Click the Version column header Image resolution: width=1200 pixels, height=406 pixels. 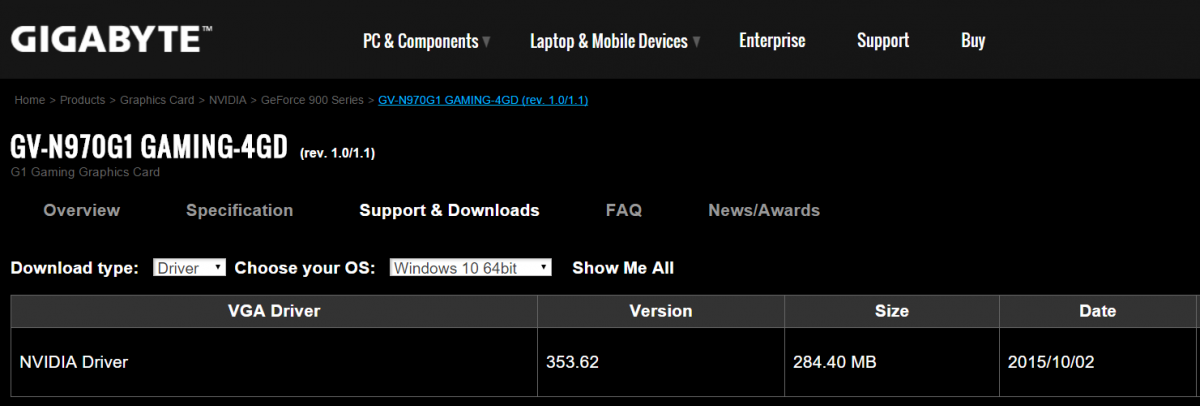tap(661, 311)
